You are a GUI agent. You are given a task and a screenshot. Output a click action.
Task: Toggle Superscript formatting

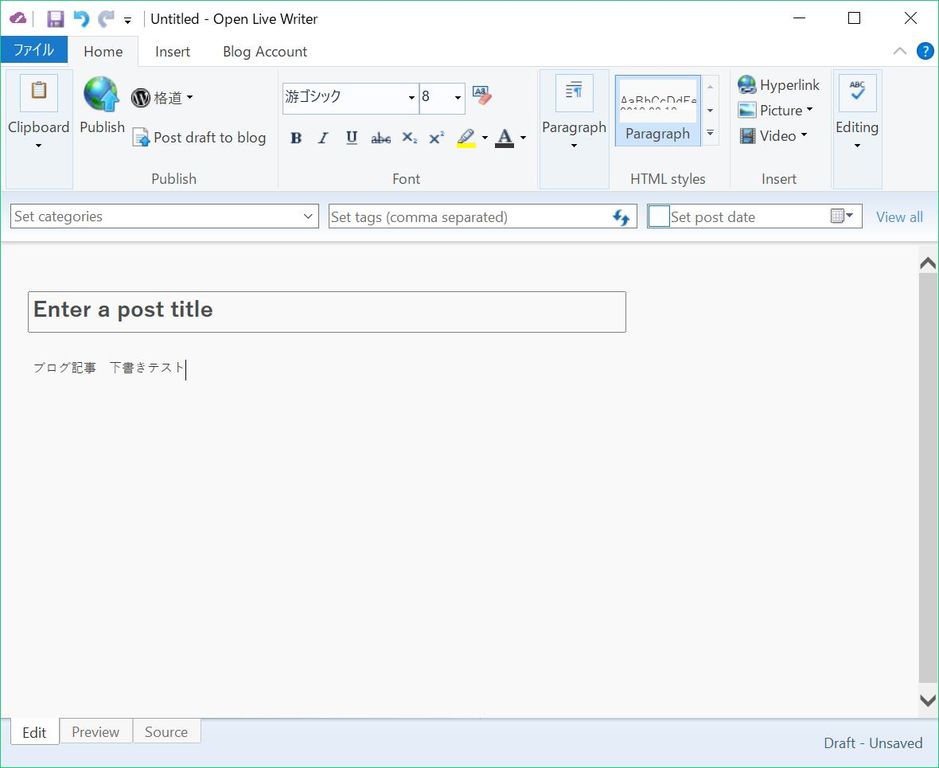[x=437, y=138]
